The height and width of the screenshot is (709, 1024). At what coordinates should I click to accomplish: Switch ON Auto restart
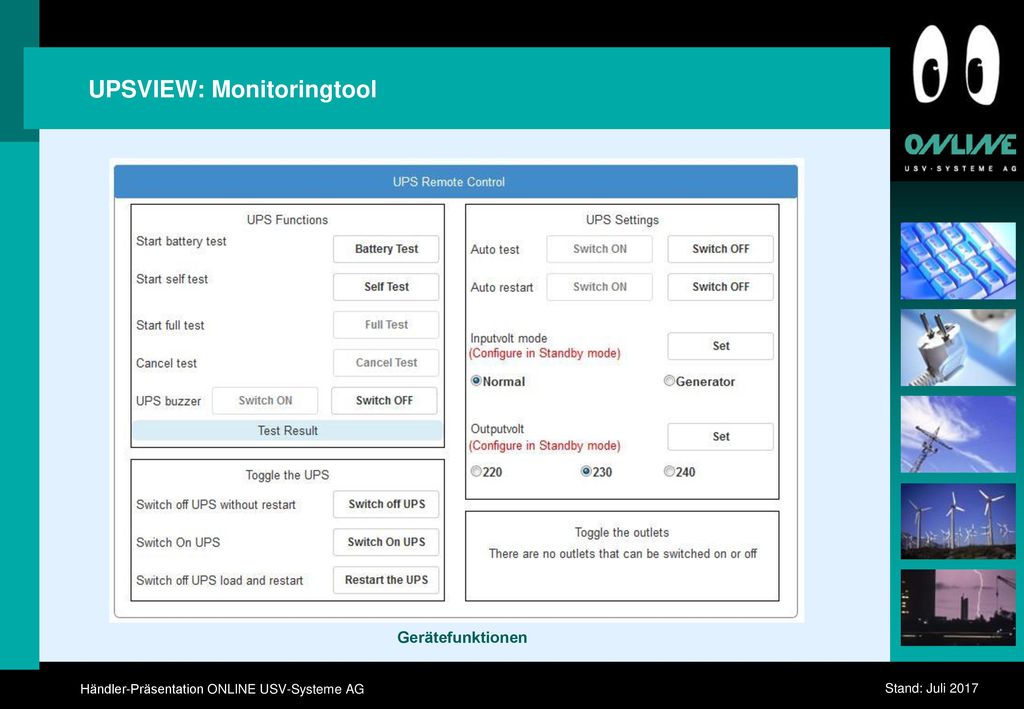pos(600,287)
